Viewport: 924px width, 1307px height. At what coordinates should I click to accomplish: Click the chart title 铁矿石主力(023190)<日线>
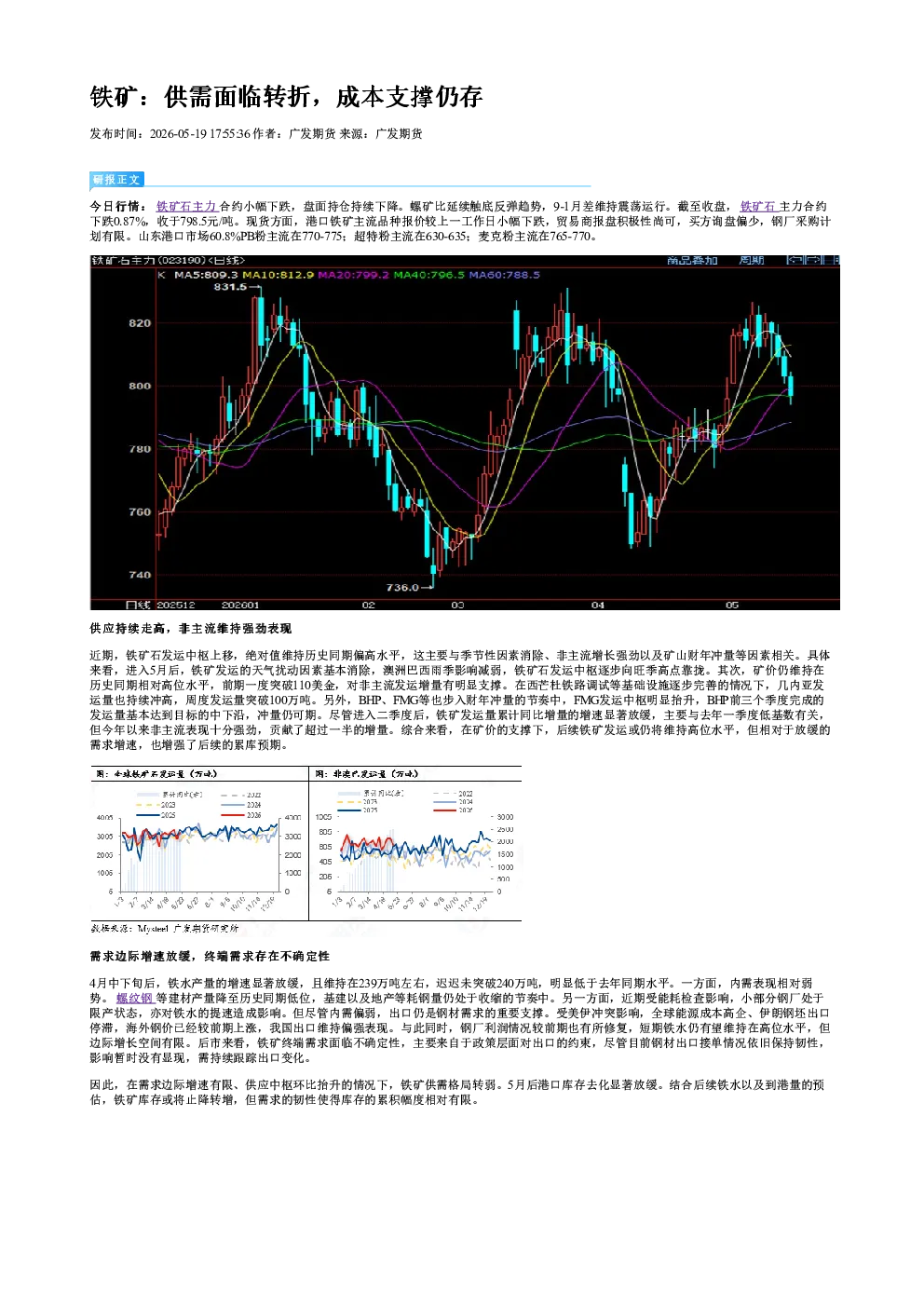[x=169, y=261]
